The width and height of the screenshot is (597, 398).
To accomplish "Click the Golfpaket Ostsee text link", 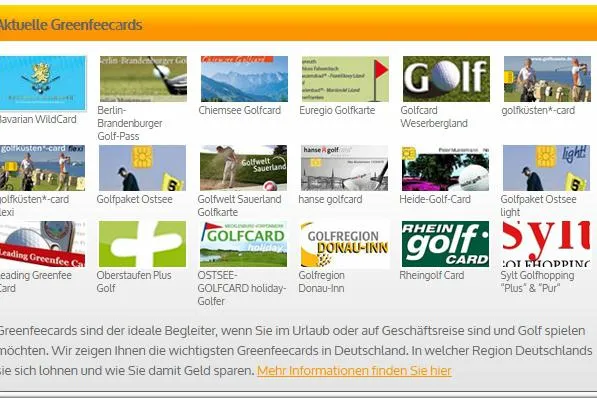I will [134, 199].
